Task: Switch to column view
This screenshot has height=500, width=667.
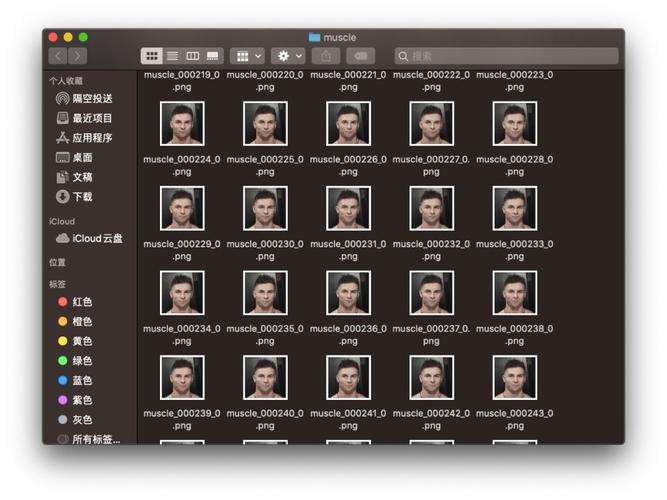Action: 193,56
